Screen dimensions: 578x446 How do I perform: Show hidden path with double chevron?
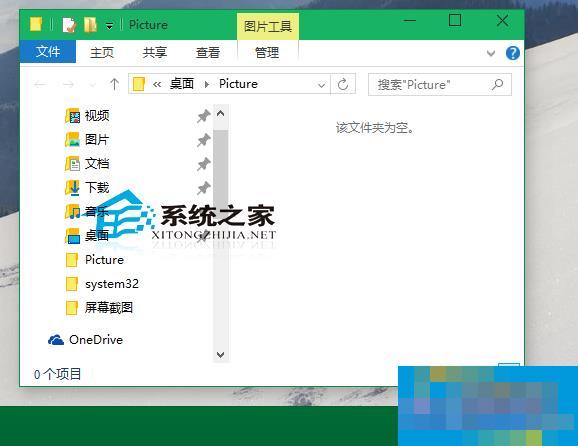coord(157,84)
